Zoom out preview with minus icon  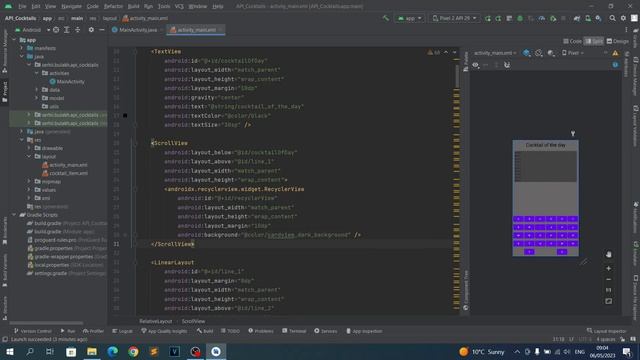pyautogui.click(x=609, y=280)
